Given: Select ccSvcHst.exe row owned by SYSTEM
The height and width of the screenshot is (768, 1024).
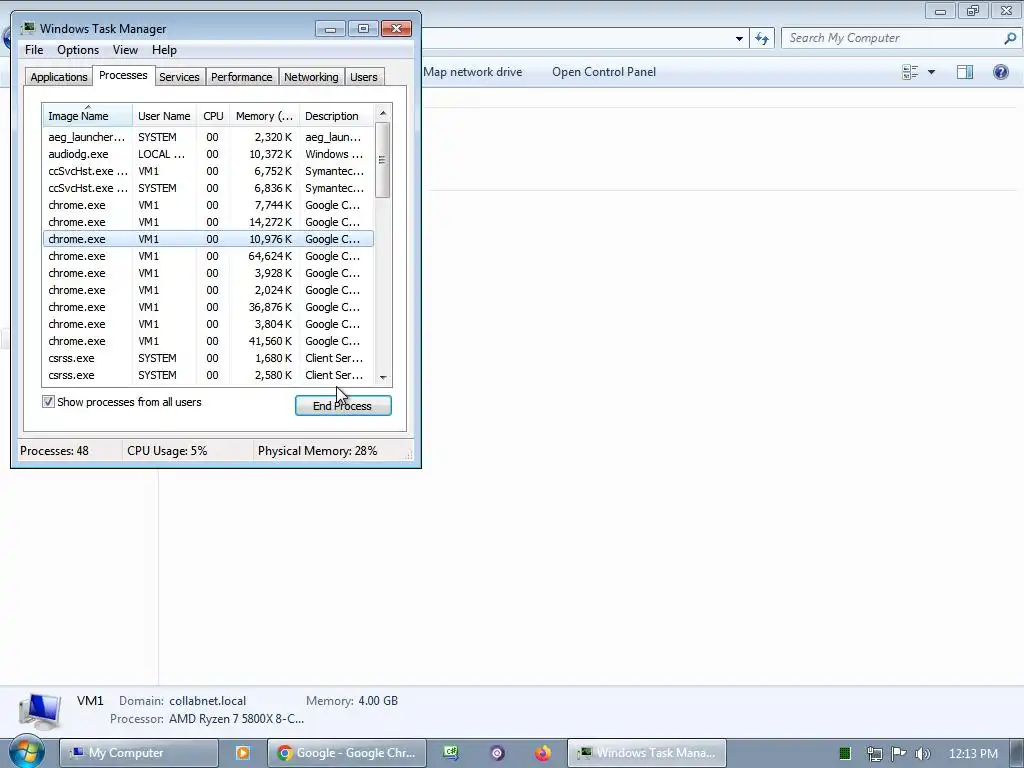Looking at the screenshot, I should (208, 188).
